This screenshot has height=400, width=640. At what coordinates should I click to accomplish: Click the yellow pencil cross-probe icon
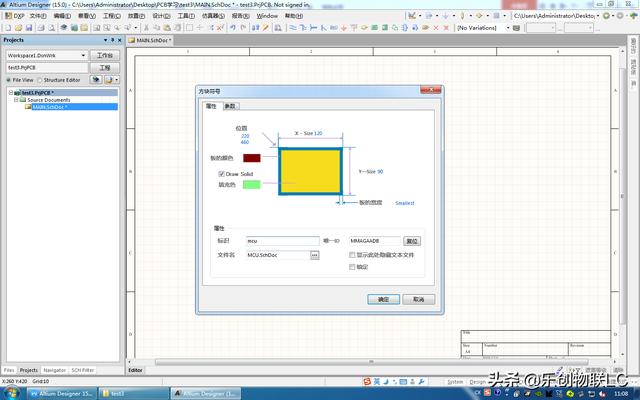266,28
